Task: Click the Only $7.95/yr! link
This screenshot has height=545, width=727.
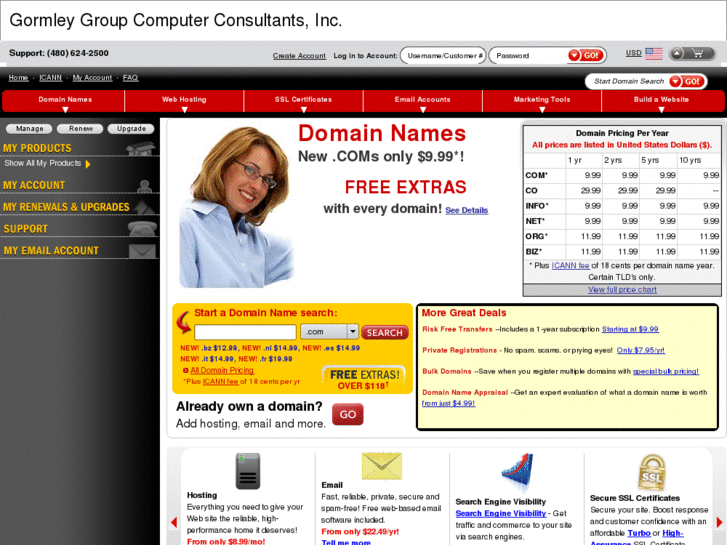Action: pos(640,351)
